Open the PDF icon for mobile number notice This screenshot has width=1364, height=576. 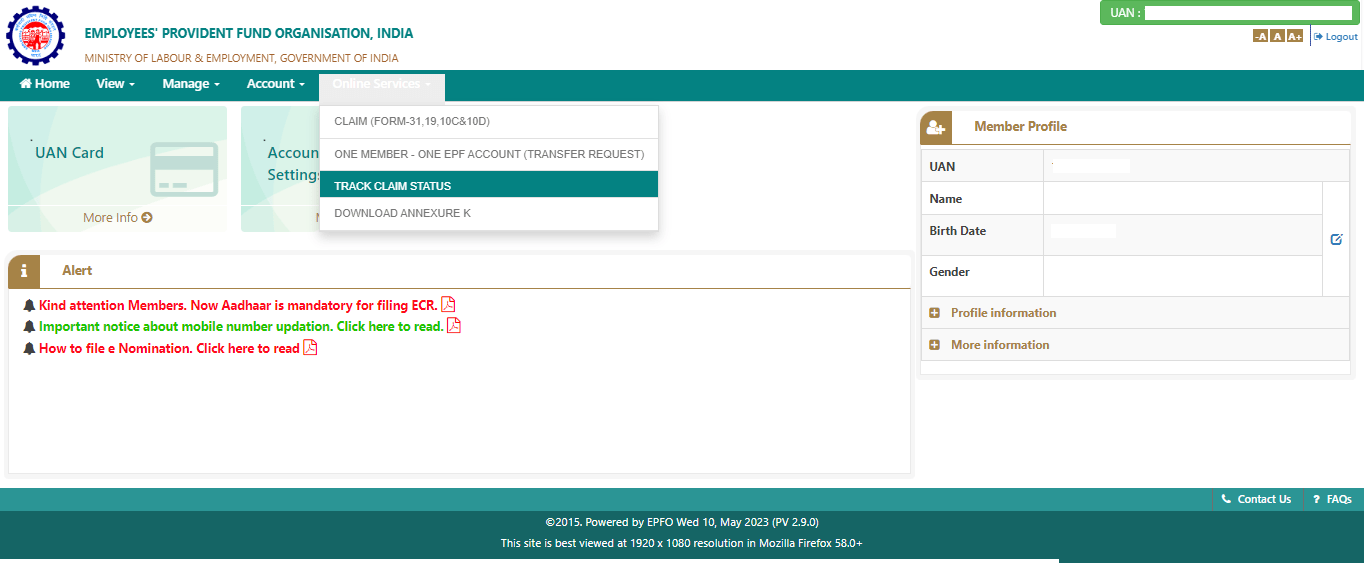(x=454, y=325)
